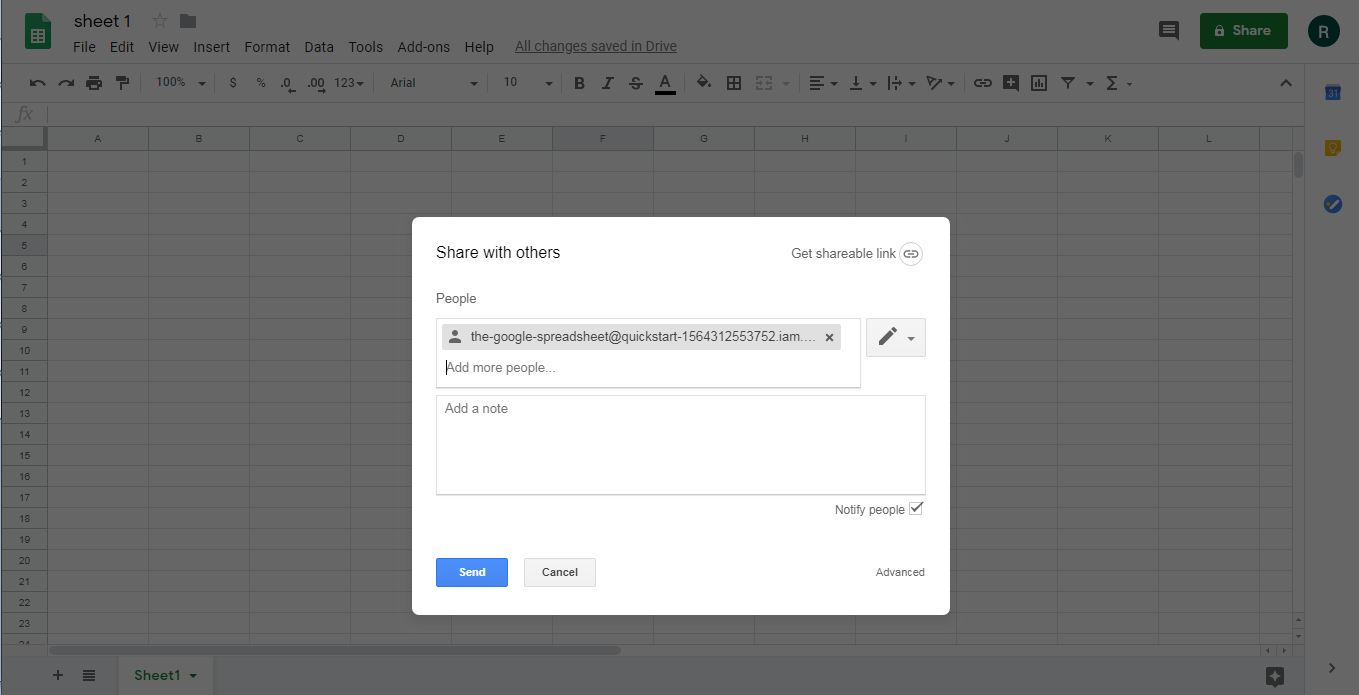
Task: Remove the the-google-spreadsheet email chip
Action: tap(829, 337)
